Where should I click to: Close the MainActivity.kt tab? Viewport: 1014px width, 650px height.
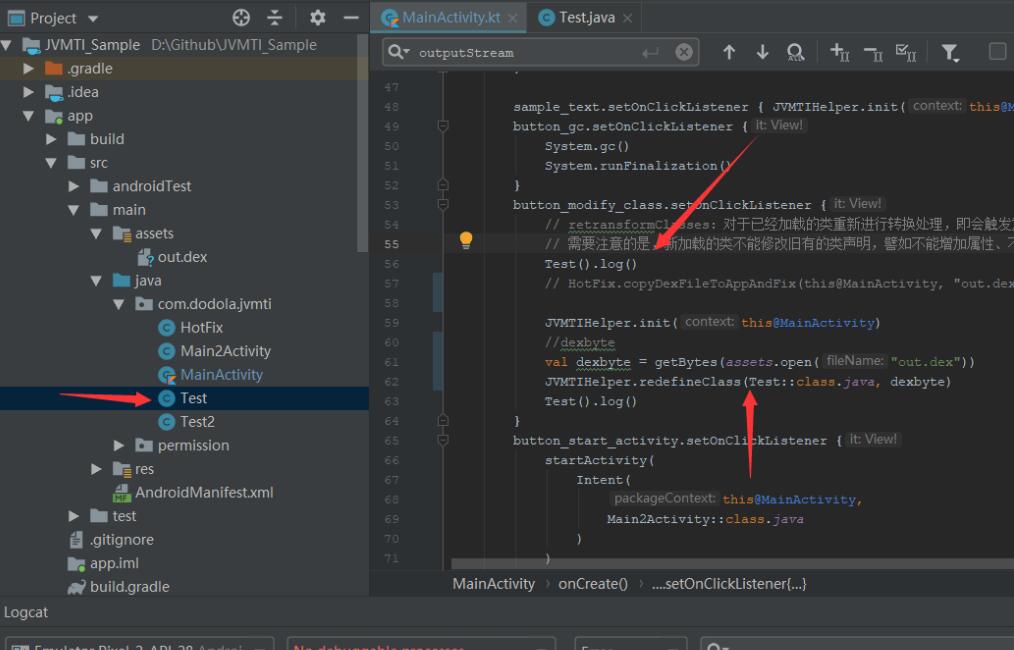513,18
